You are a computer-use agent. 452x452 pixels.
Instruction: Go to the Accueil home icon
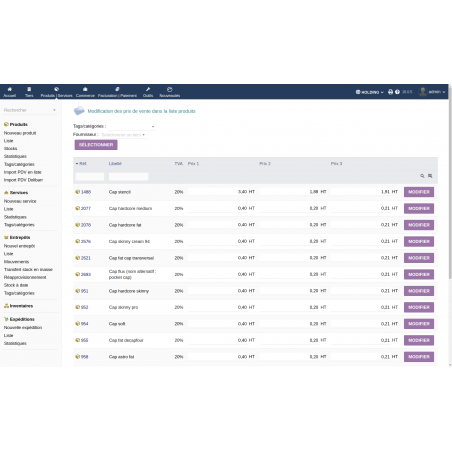(10, 89)
